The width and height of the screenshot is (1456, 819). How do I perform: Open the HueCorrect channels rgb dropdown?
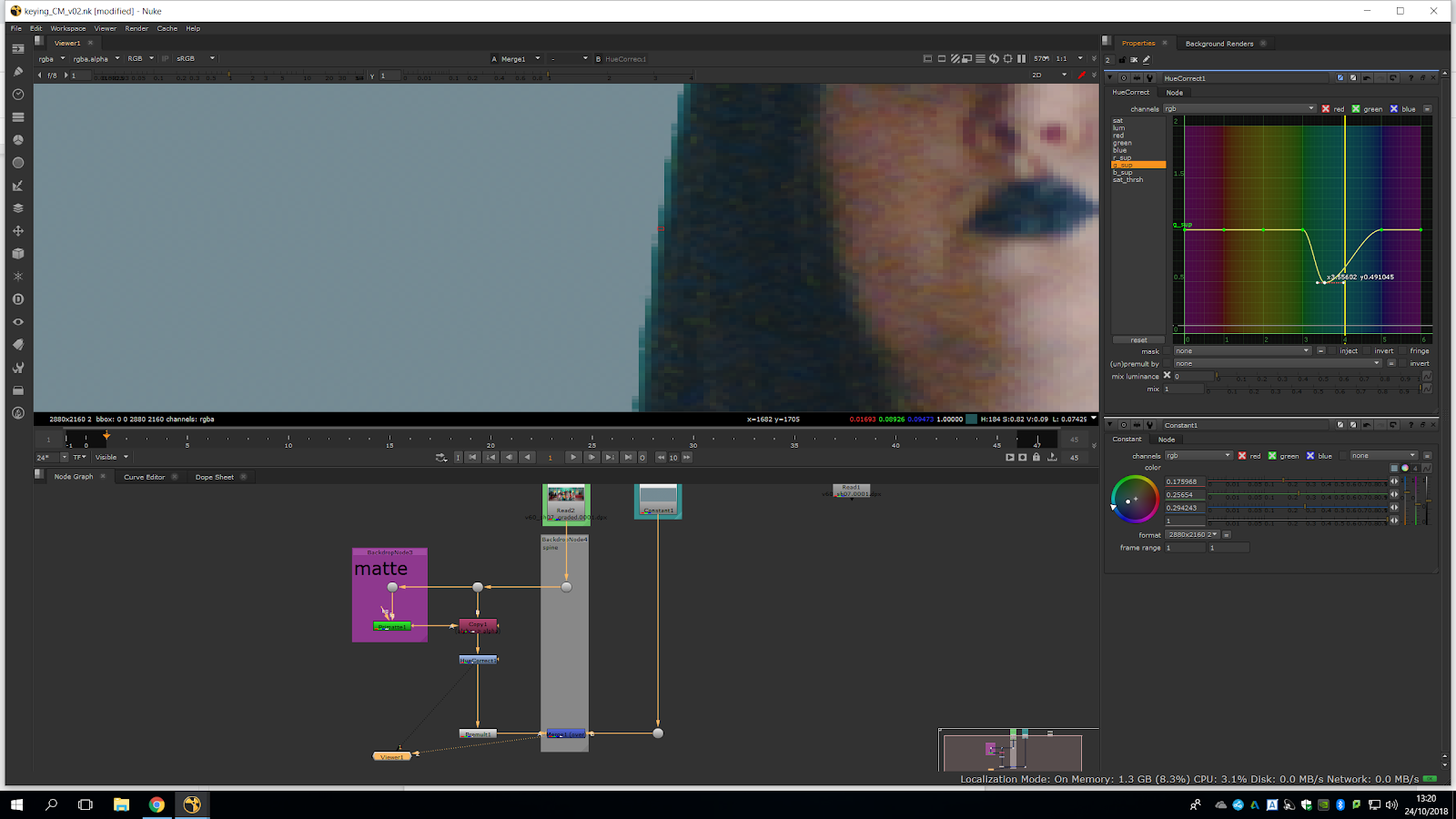click(x=1239, y=109)
